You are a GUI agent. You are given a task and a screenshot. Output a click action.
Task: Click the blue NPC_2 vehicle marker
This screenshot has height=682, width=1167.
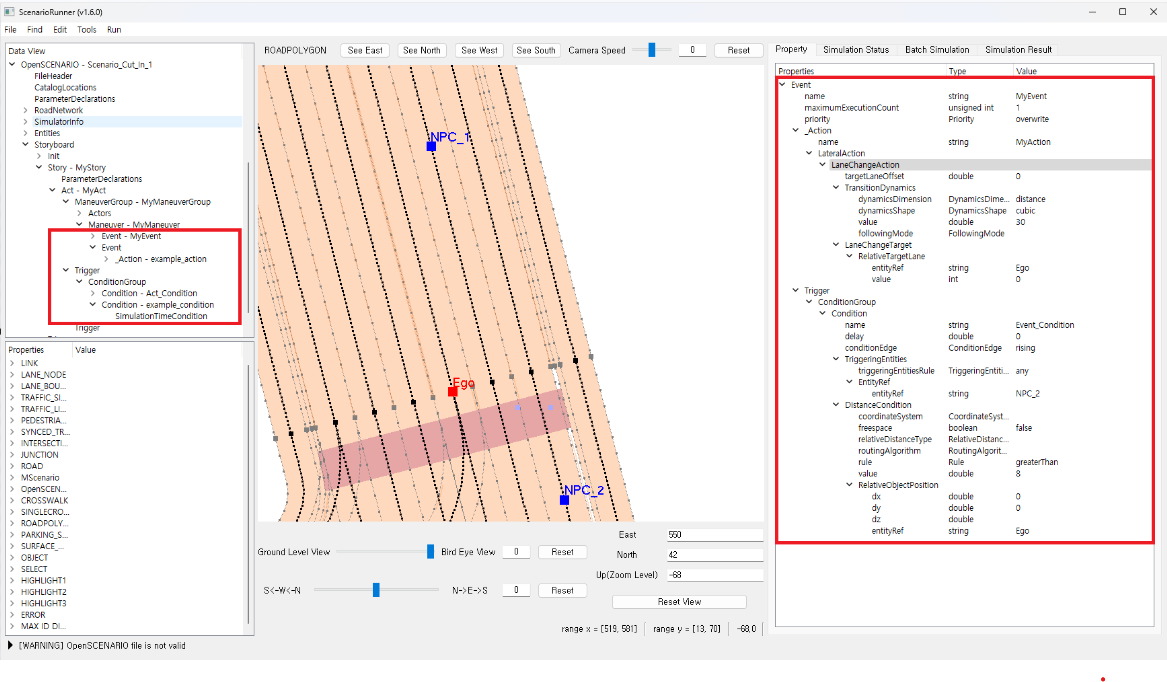(564, 499)
